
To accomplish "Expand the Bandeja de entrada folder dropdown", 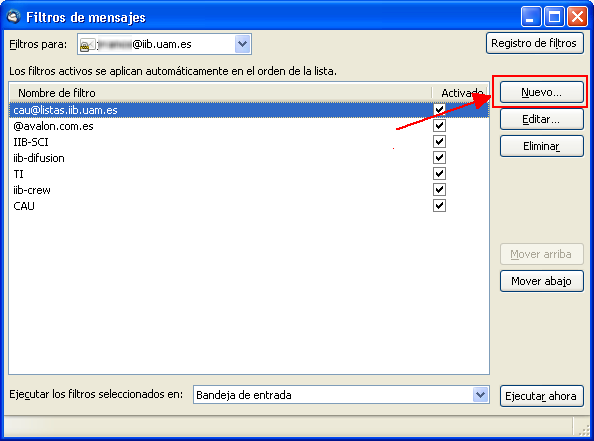I will [480, 395].
